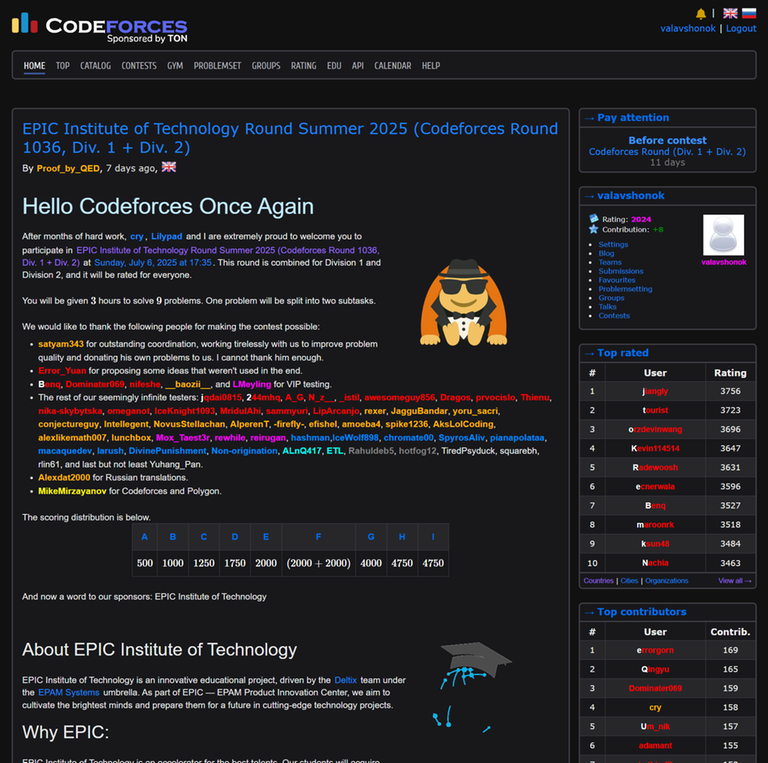Go to the PROBLEMSET tab

pyautogui.click(x=217, y=66)
